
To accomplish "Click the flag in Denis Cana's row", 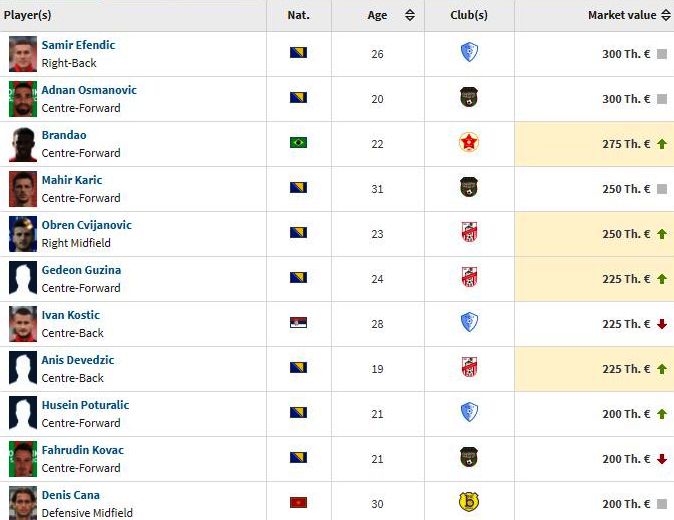I will 298,502.
